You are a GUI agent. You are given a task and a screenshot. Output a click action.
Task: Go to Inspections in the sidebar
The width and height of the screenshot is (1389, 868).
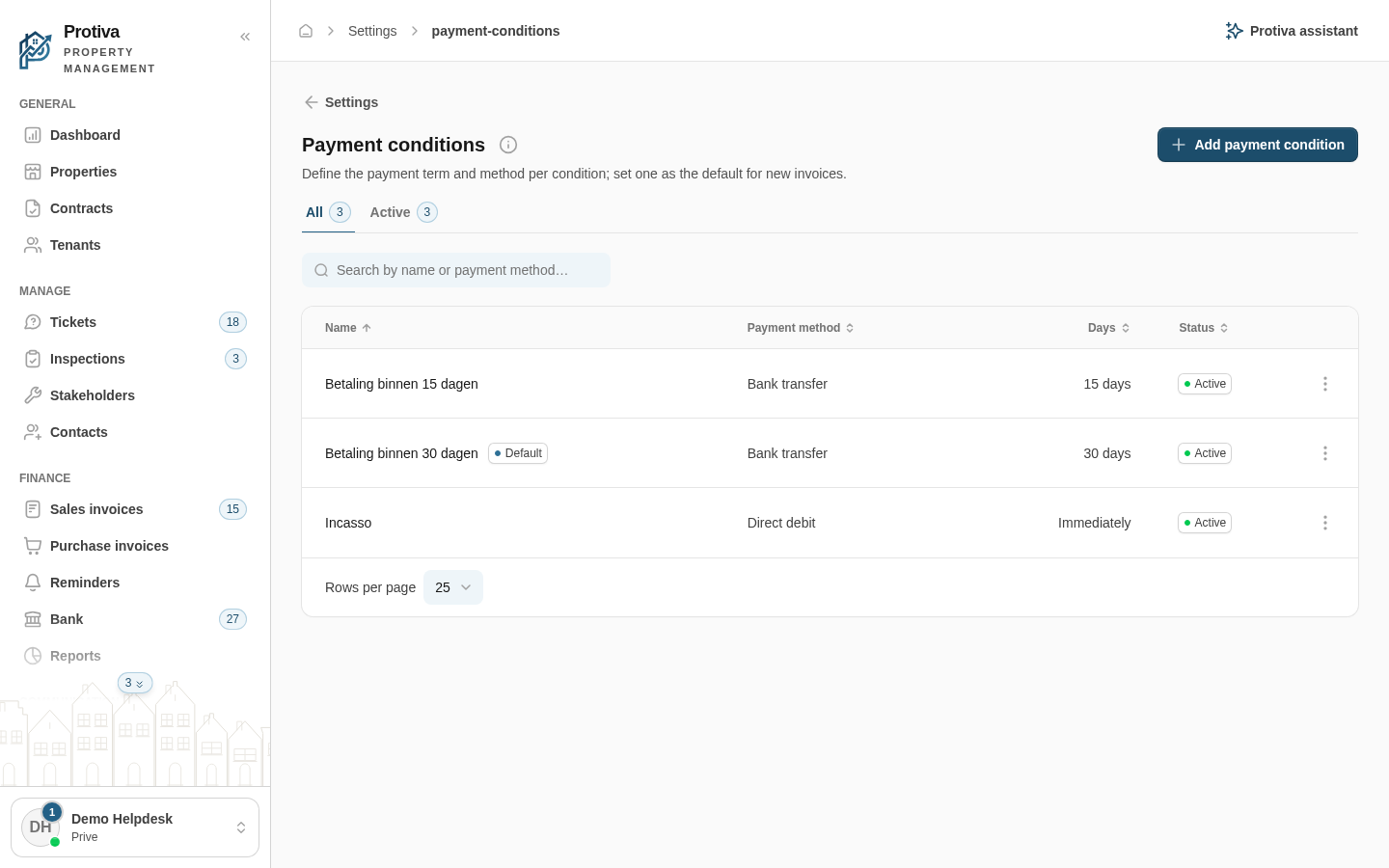click(x=135, y=359)
